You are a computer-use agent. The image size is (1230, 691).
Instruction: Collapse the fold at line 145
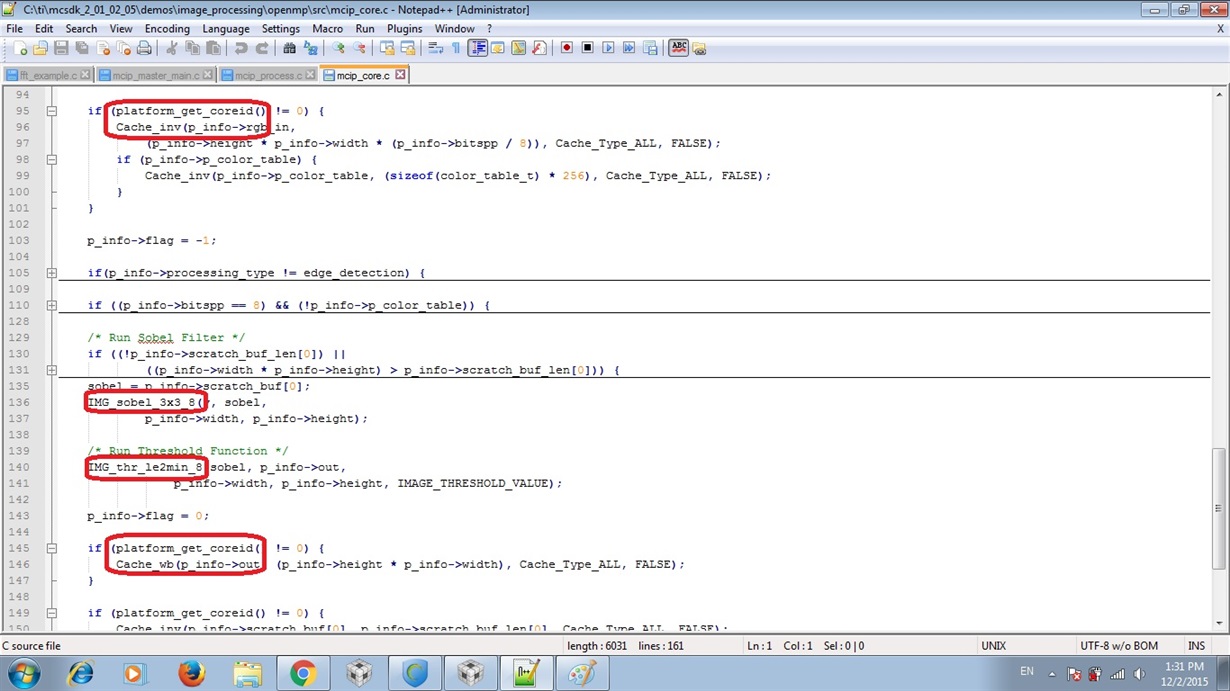click(52, 548)
